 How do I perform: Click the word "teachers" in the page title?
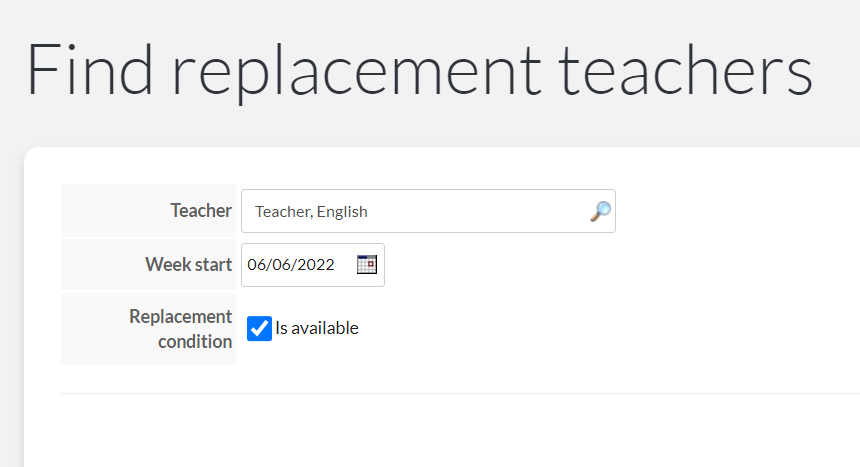(x=685, y=71)
